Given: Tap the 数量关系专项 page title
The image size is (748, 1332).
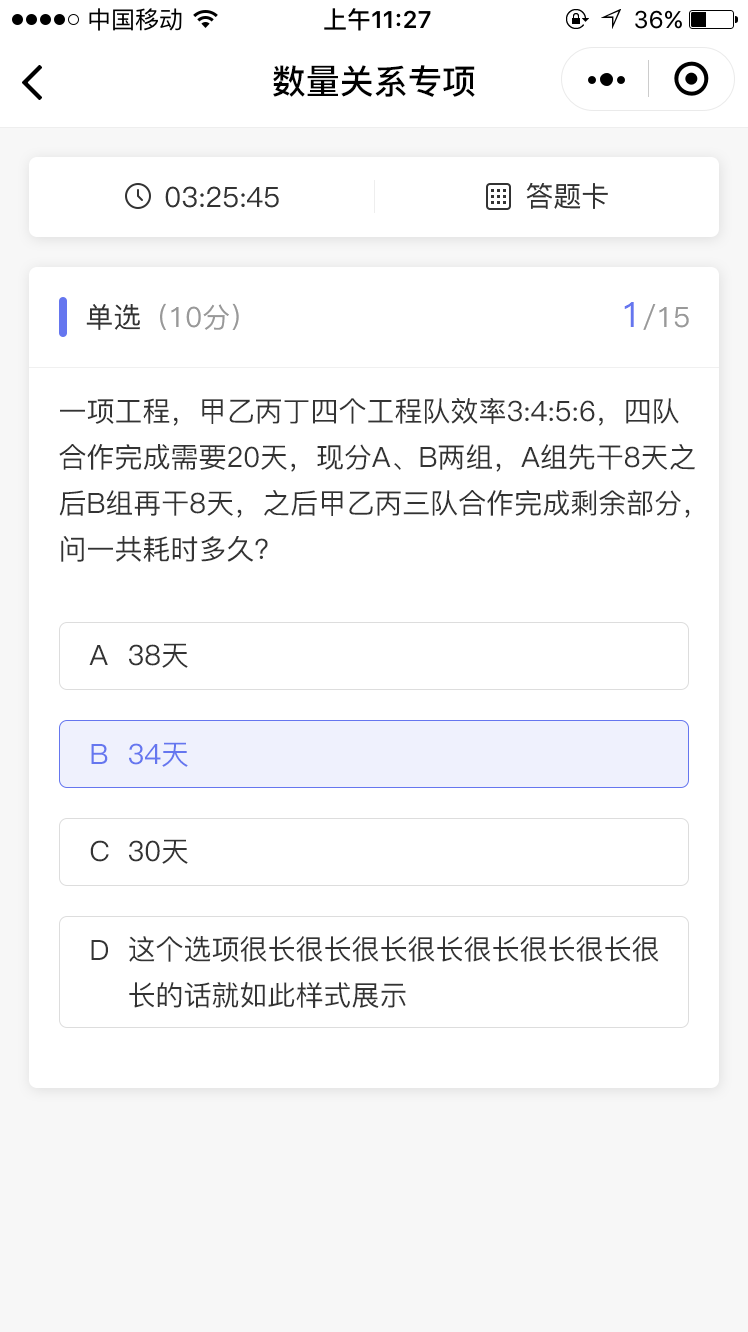Looking at the screenshot, I should 374,82.
